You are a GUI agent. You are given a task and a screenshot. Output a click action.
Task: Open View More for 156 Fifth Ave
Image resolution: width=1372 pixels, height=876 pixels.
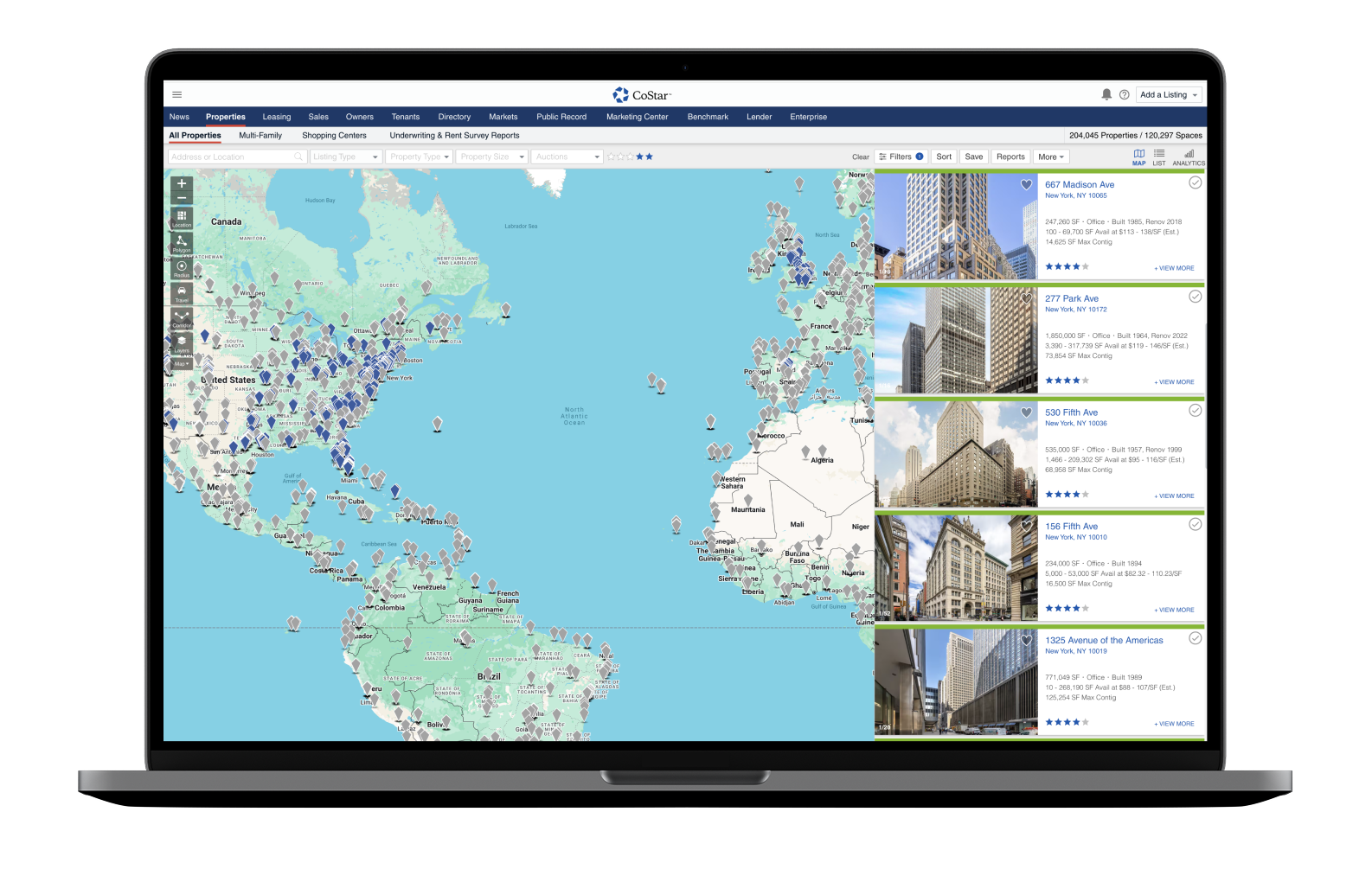click(1174, 610)
